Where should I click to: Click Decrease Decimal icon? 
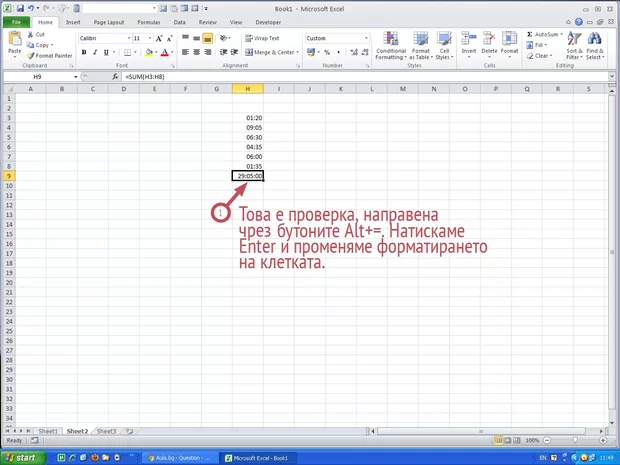[365, 52]
